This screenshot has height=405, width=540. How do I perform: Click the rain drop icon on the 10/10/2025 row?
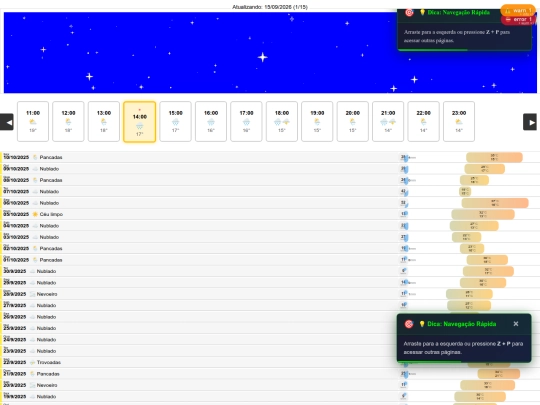(x=406, y=158)
